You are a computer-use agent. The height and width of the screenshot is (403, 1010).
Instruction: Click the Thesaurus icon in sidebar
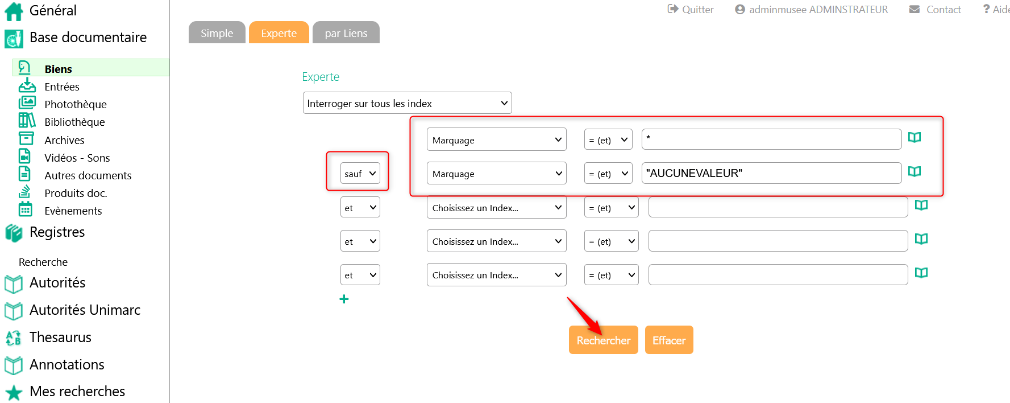[x=14, y=338]
